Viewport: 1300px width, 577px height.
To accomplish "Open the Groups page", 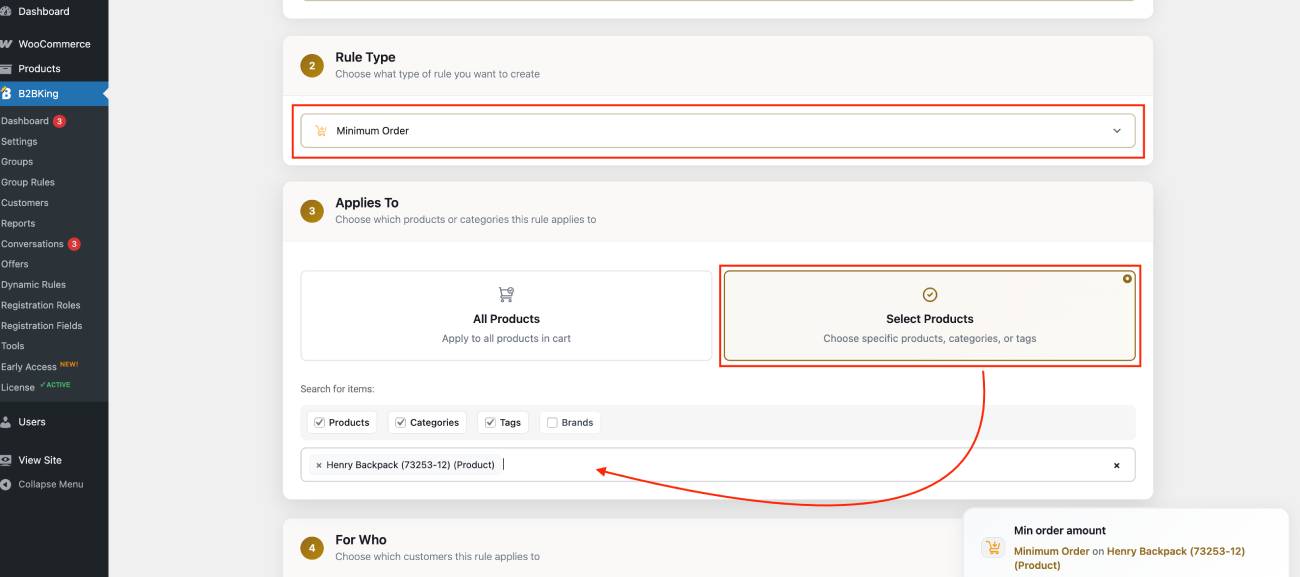I will [17, 162].
